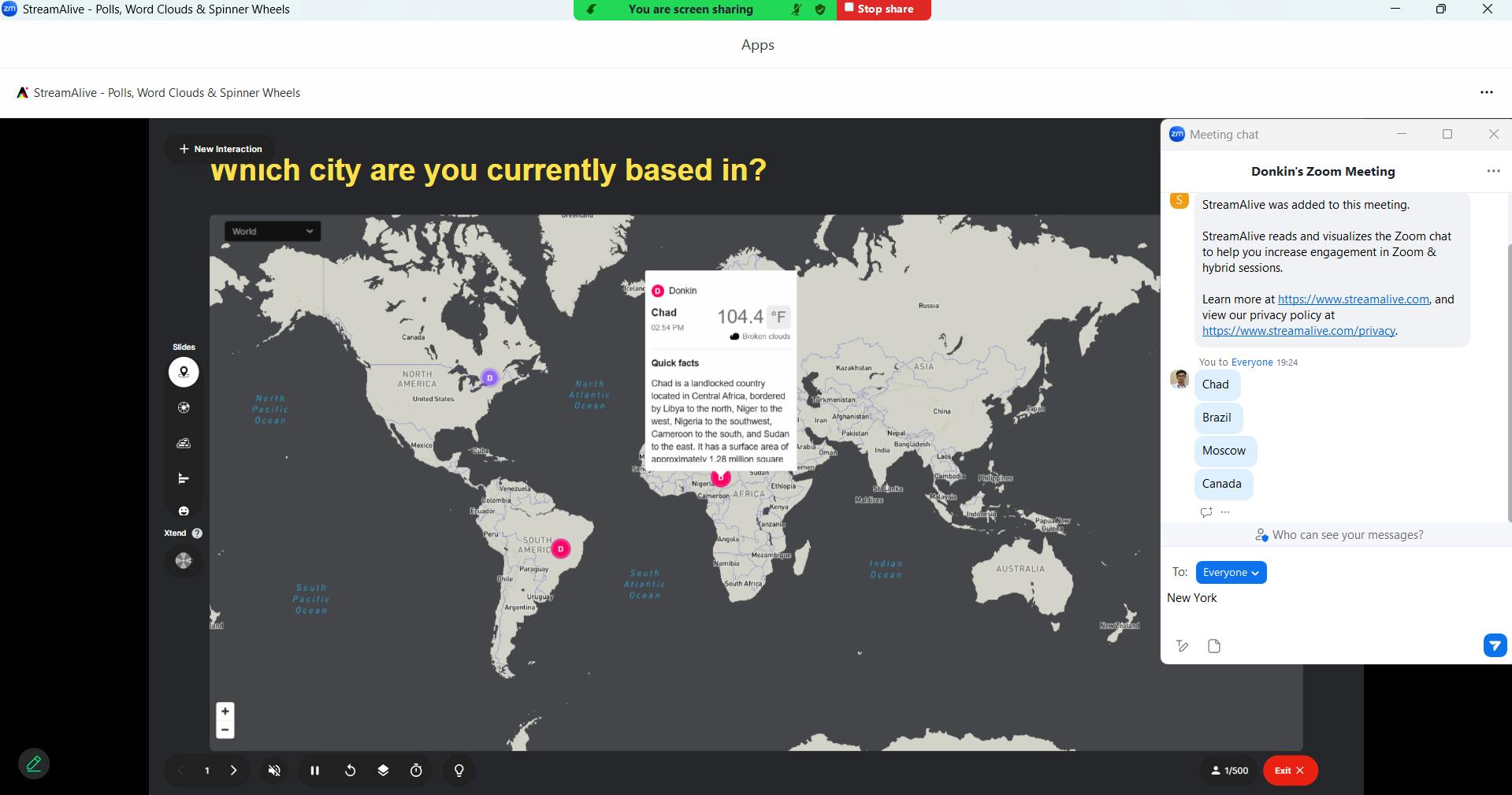
Task: Minimize the Meeting chat panel
Action: coord(1402,134)
